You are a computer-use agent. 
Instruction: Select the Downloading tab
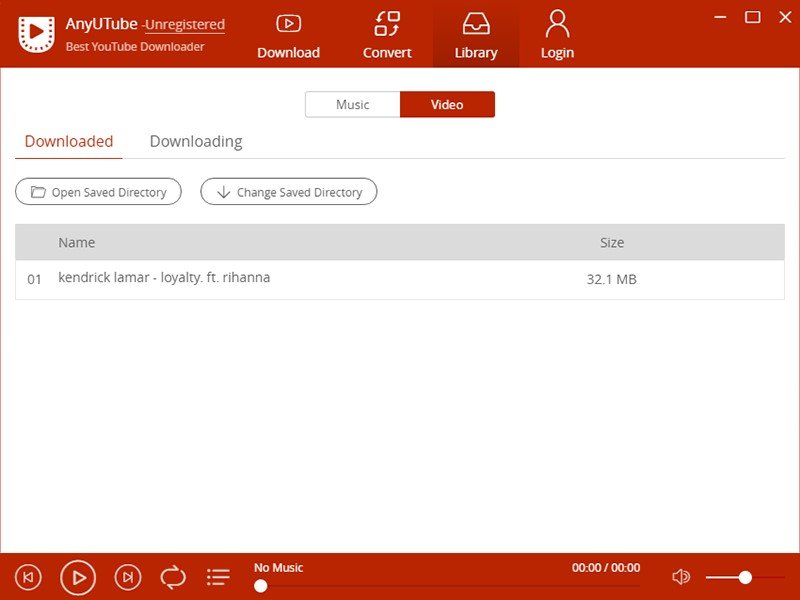pos(196,142)
